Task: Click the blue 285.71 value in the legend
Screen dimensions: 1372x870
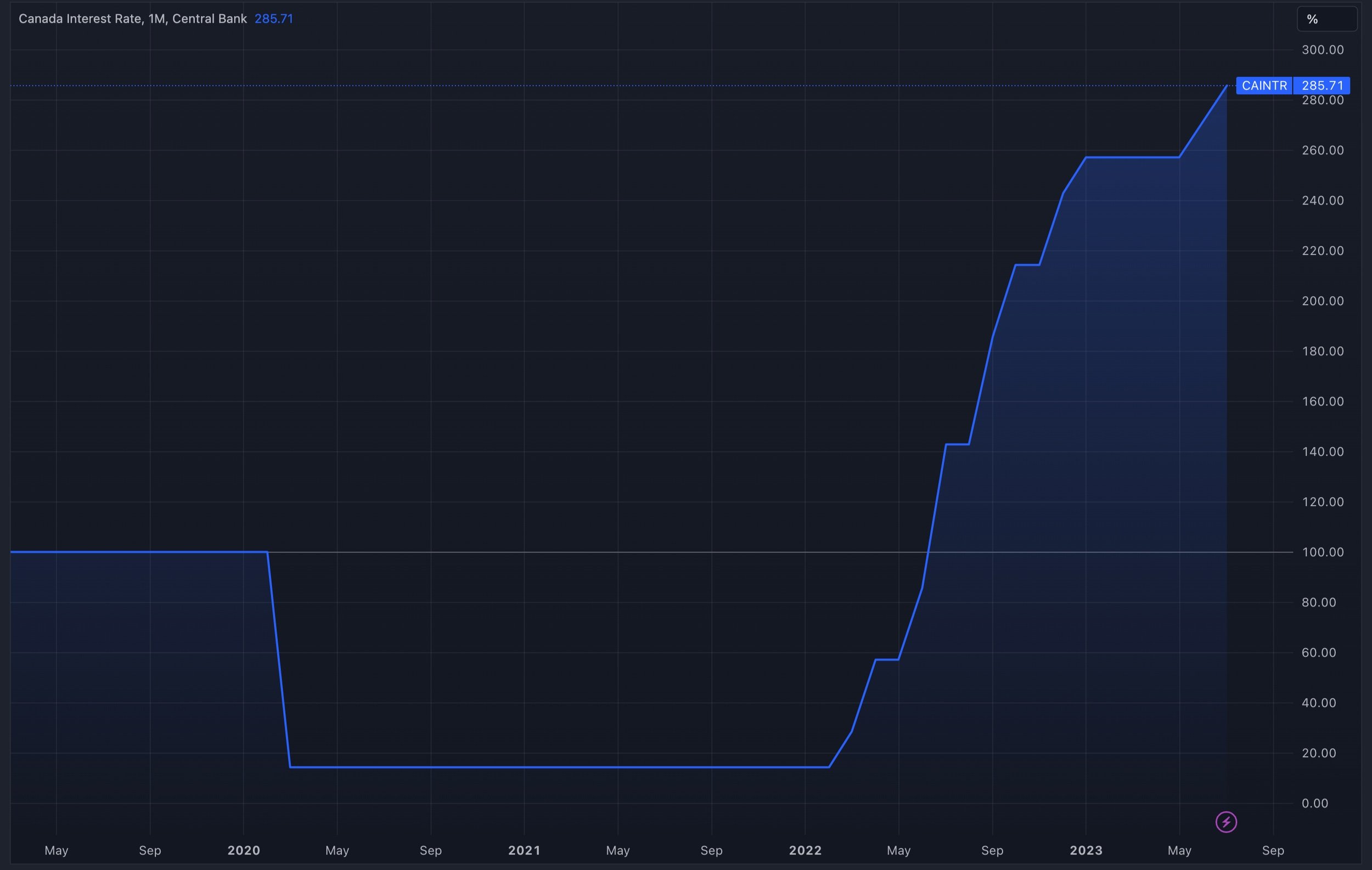Action: tap(273, 19)
